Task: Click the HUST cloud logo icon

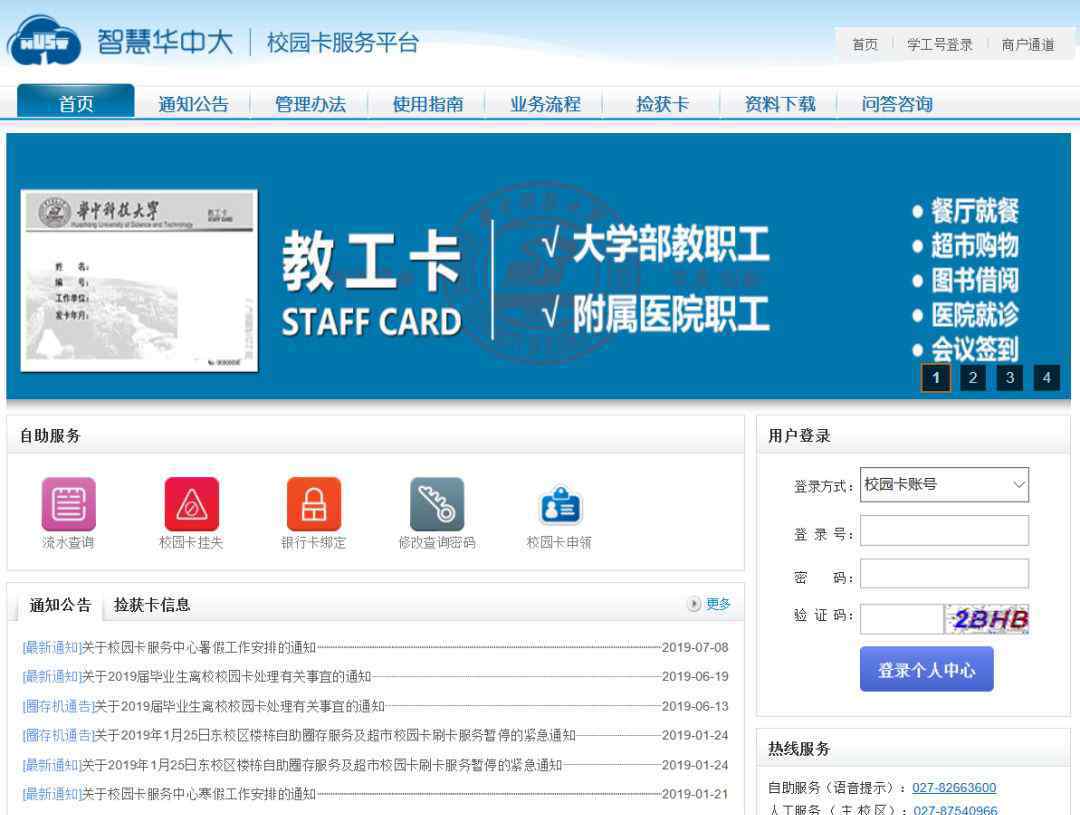Action: [43, 41]
